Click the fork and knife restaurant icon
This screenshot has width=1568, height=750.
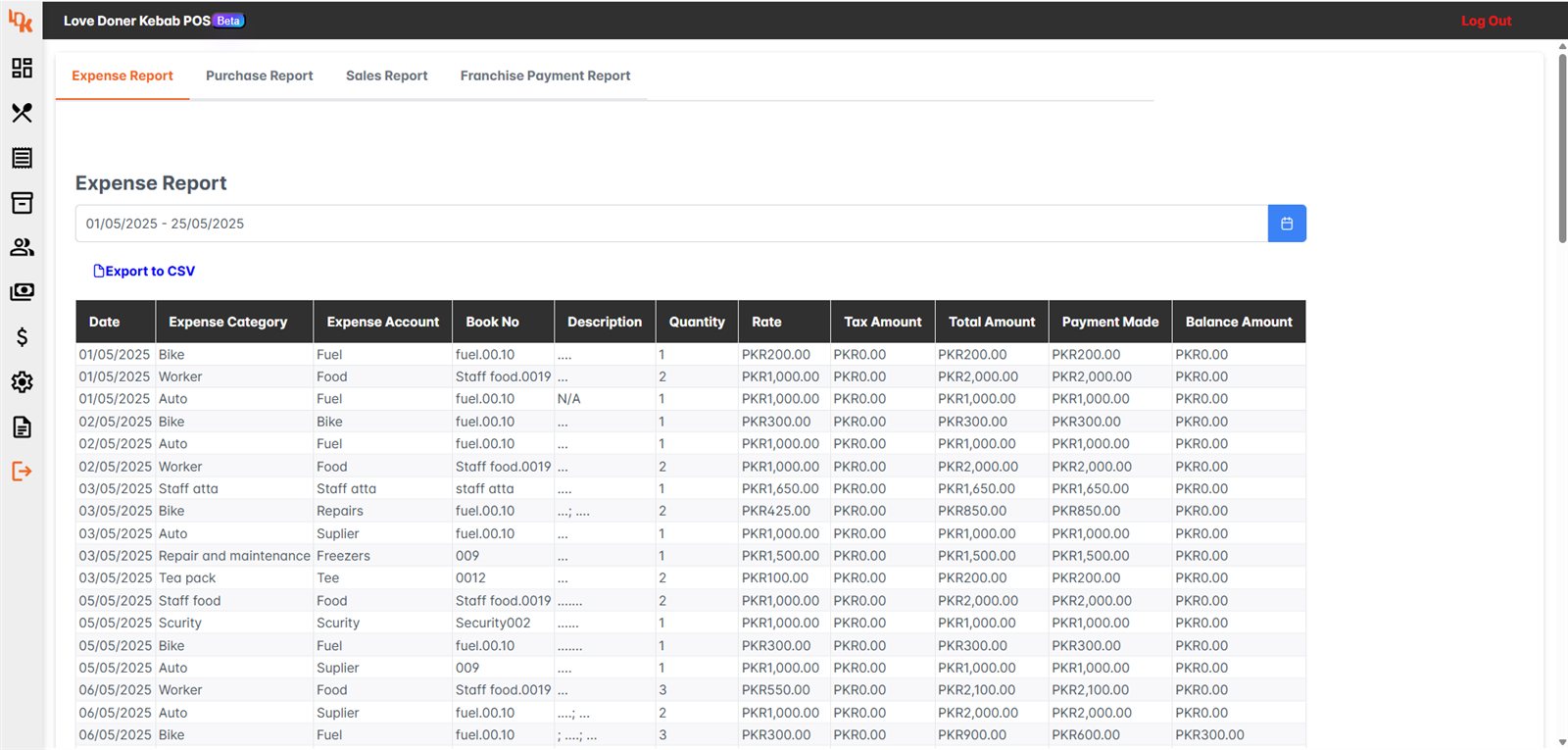(22, 113)
